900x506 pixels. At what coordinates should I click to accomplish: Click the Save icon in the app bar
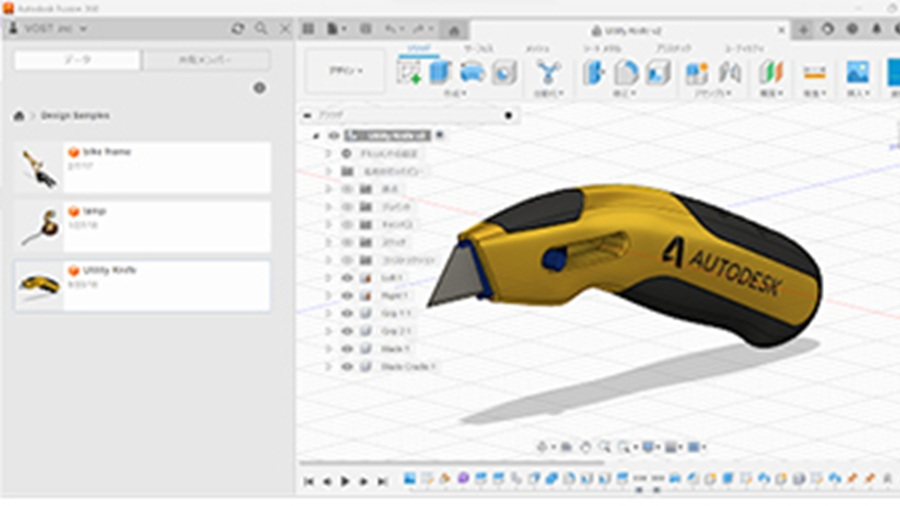tap(365, 29)
